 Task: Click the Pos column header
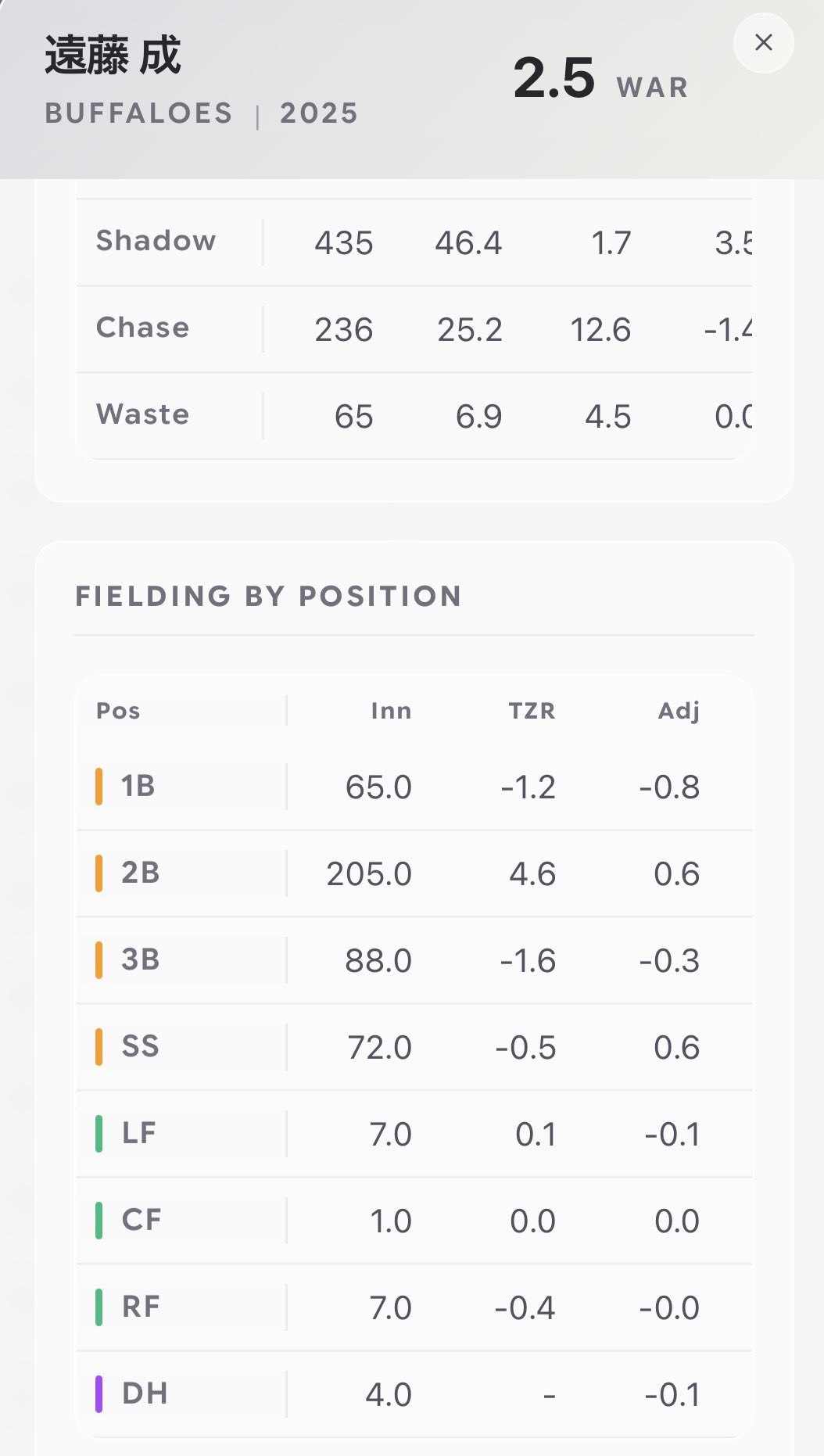pos(118,711)
